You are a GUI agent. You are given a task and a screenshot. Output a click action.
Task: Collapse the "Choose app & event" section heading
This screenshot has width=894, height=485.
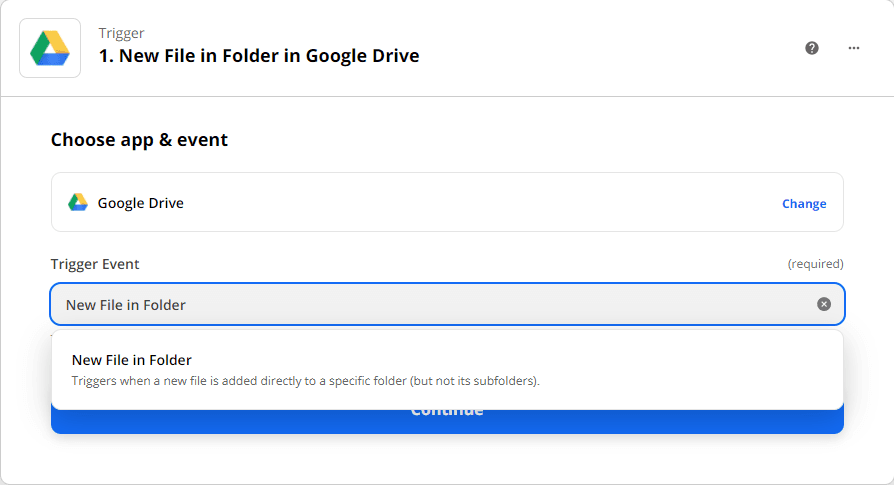139,140
